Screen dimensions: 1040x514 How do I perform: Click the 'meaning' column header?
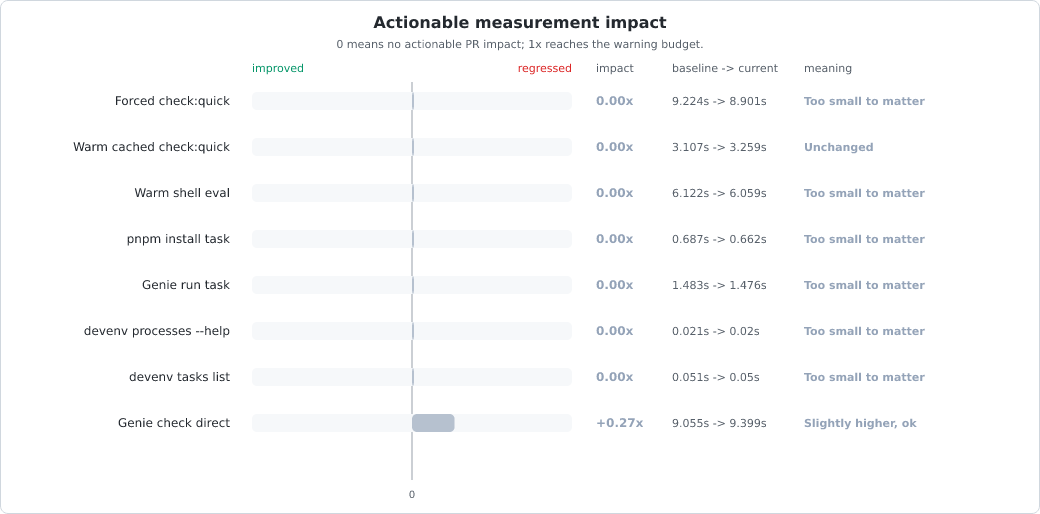pos(828,68)
